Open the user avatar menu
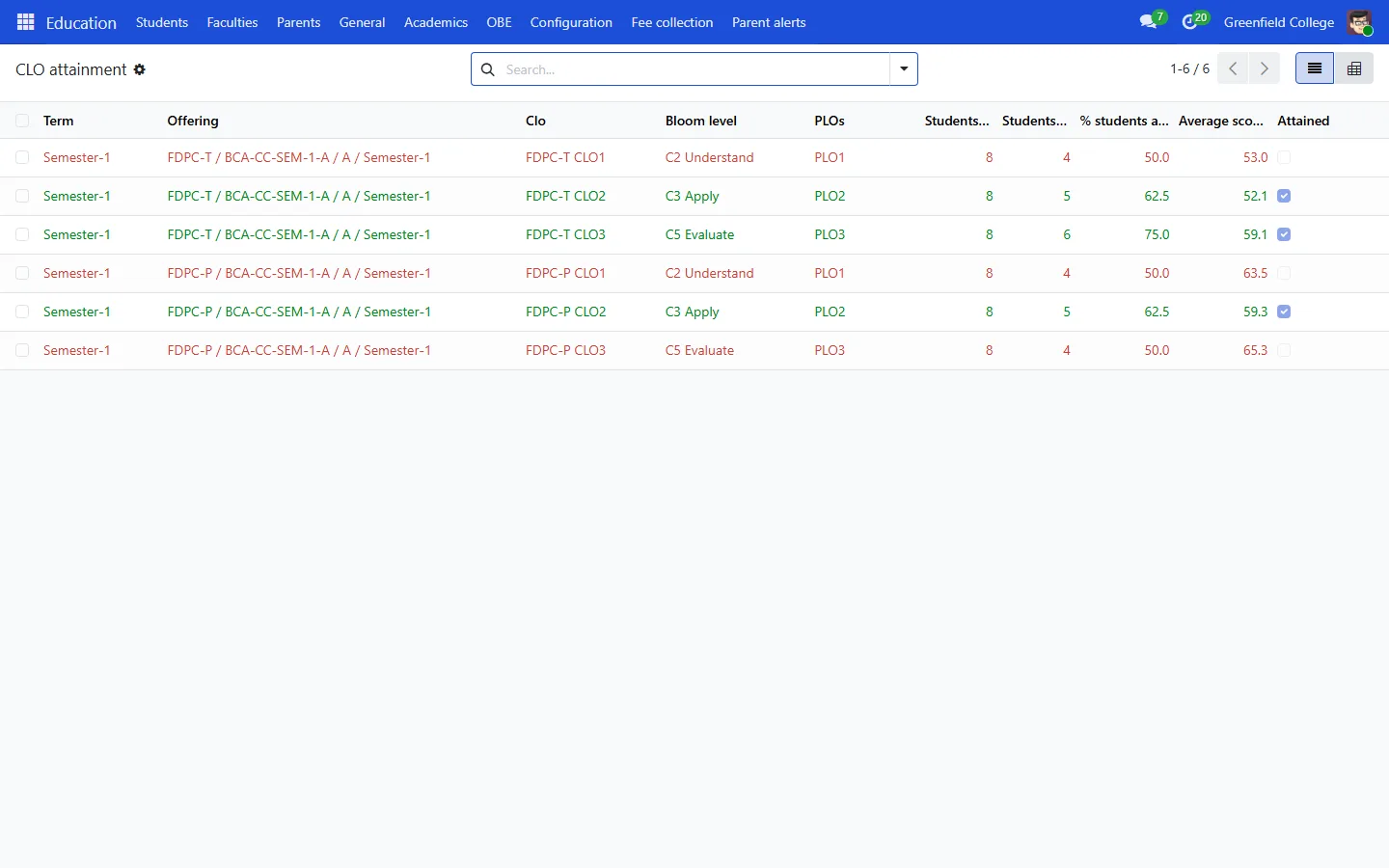 click(x=1360, y=22)
